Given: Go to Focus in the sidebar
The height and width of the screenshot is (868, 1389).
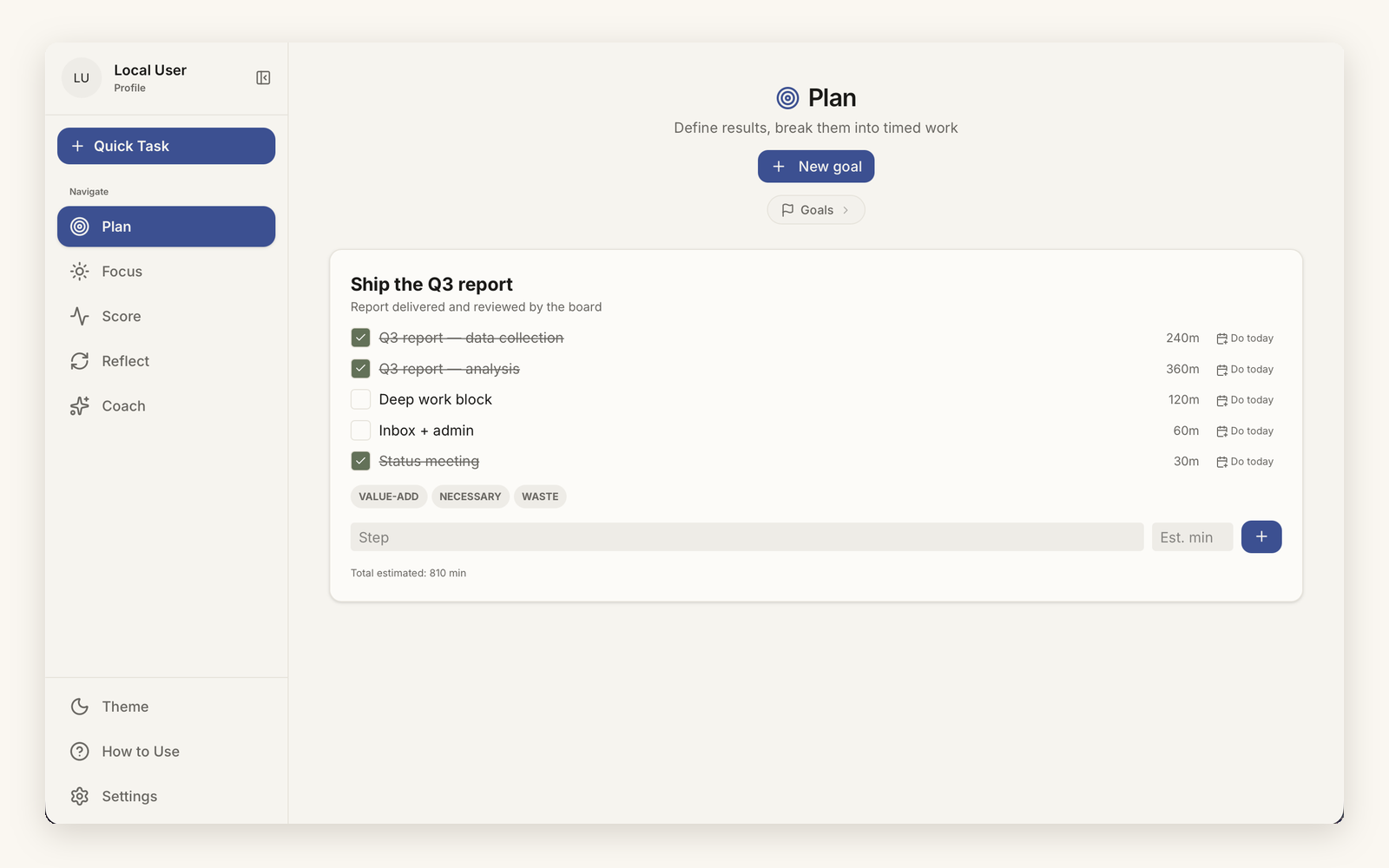Looking at the screenshot, I should click(x=166, y=272).
